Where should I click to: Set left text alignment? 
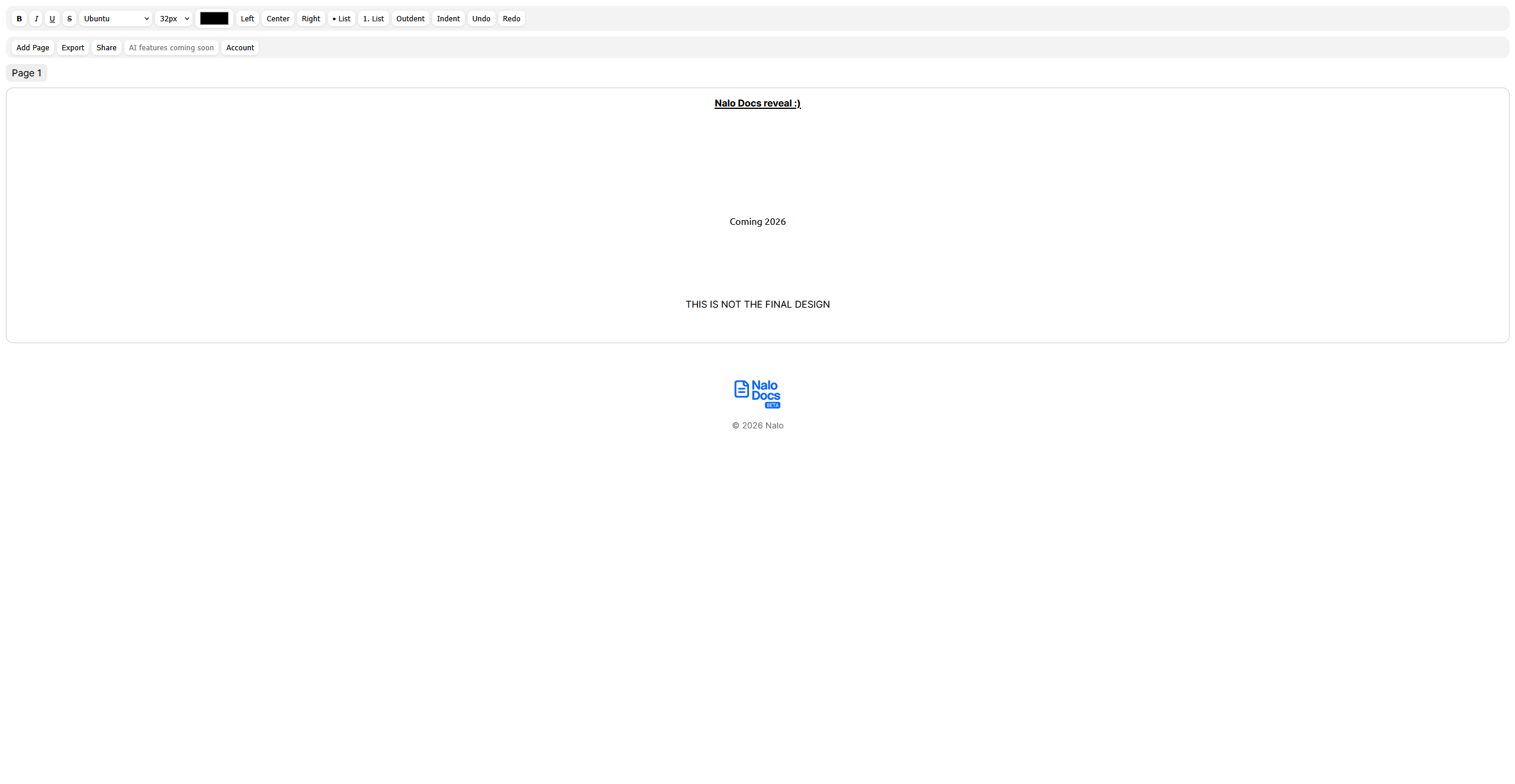(247, 18)
